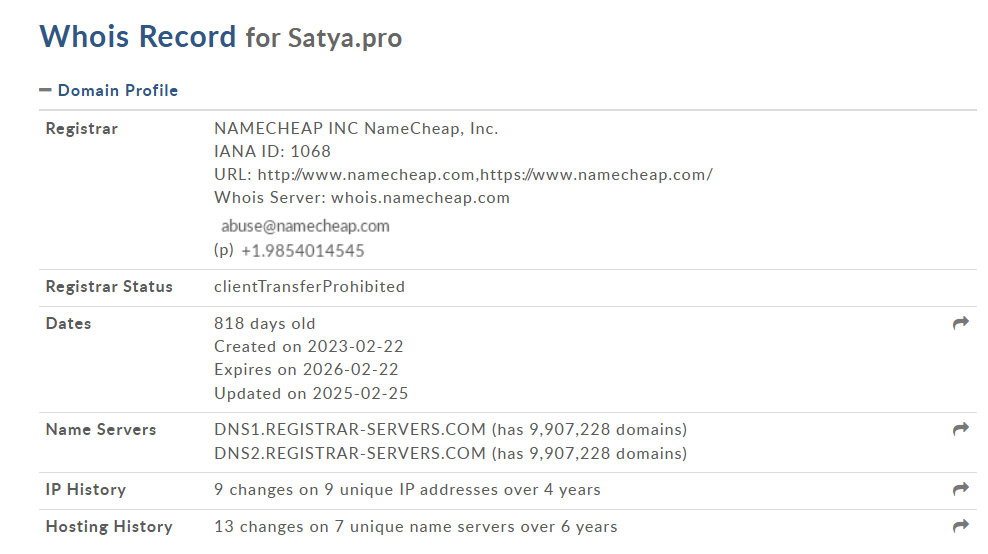Select the IANA ID: 1068 text
988x554 pixels.
click(x=272, y=151)
